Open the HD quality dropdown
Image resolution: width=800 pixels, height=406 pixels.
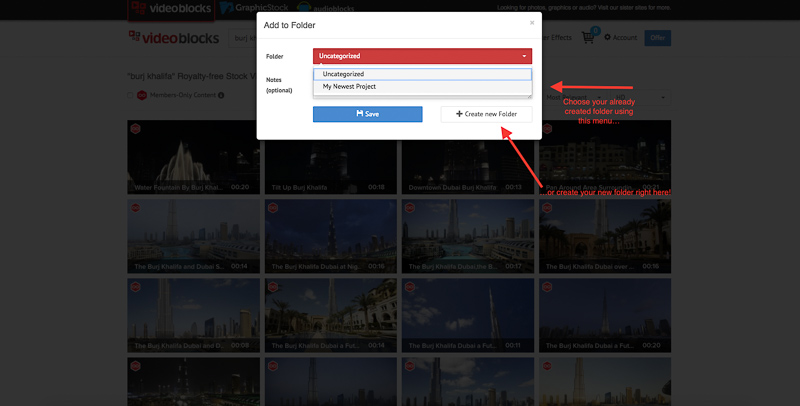(641, 97)
